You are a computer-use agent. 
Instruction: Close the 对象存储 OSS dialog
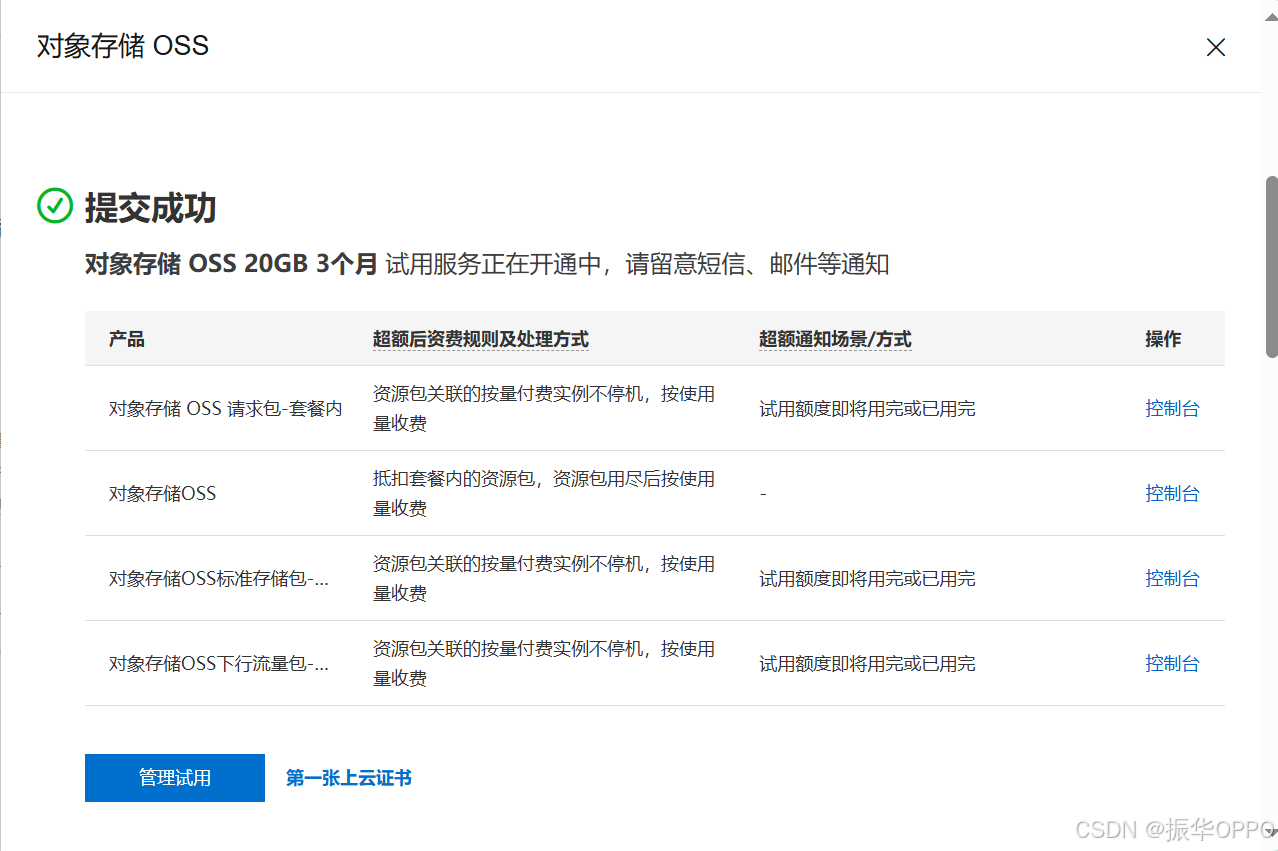click(x=1215, y=47)
